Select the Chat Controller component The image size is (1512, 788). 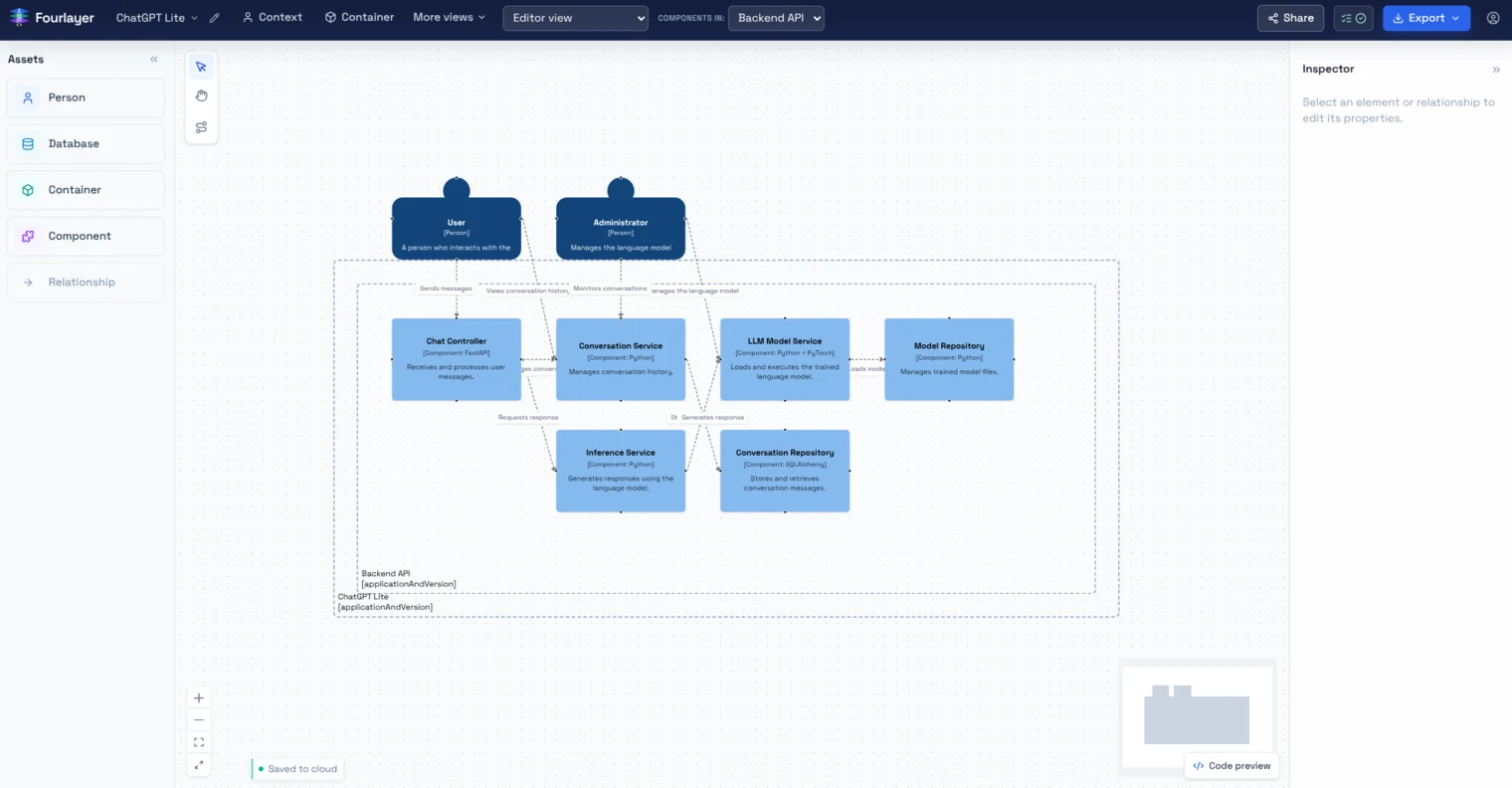click(457, 359)
